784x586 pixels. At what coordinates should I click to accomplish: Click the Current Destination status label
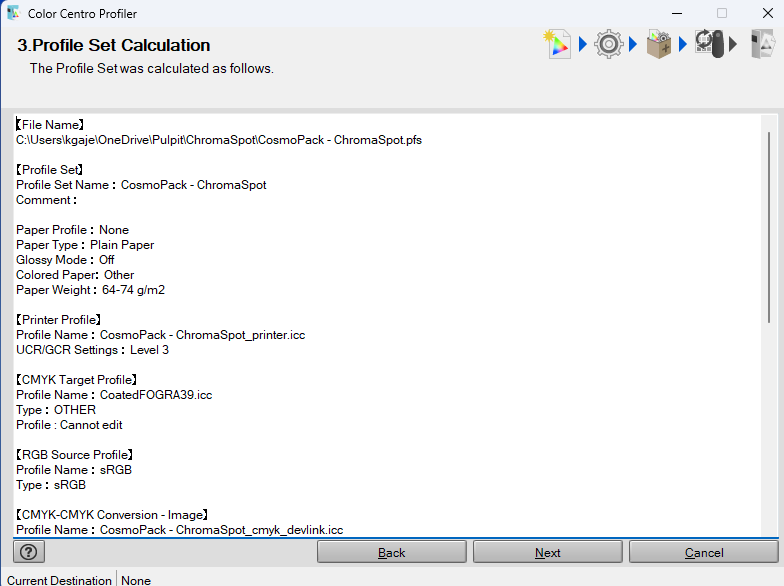[x=59, y=580]
